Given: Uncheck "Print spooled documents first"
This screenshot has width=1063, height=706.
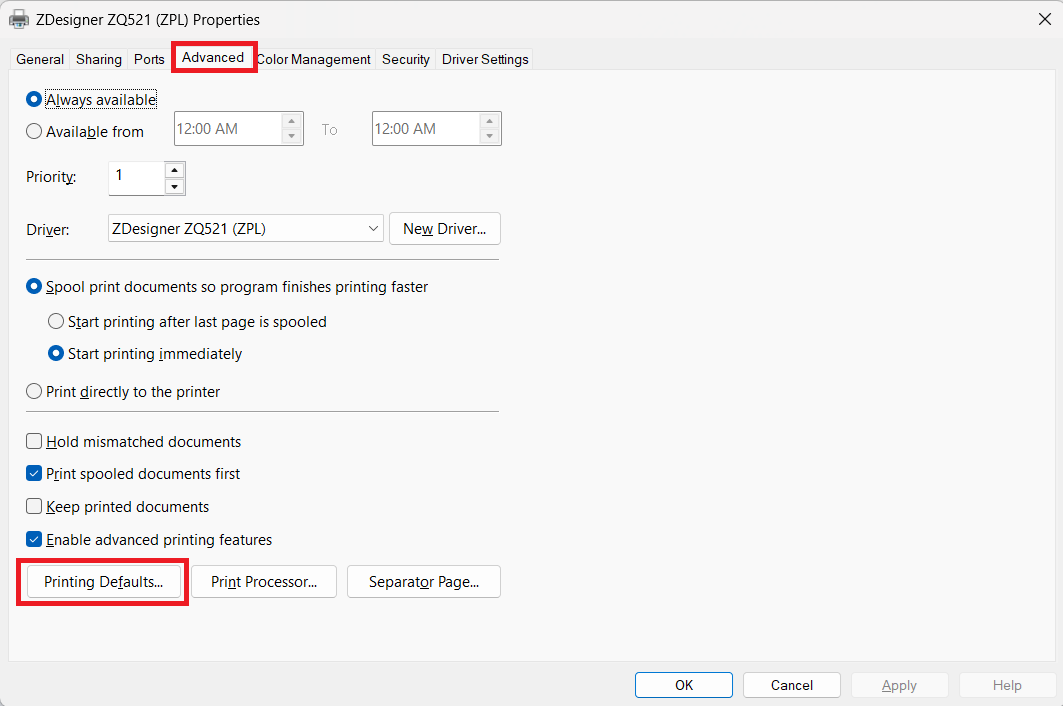Looking at the screenshot, I should pyautogui.click(x=33, y=473).
